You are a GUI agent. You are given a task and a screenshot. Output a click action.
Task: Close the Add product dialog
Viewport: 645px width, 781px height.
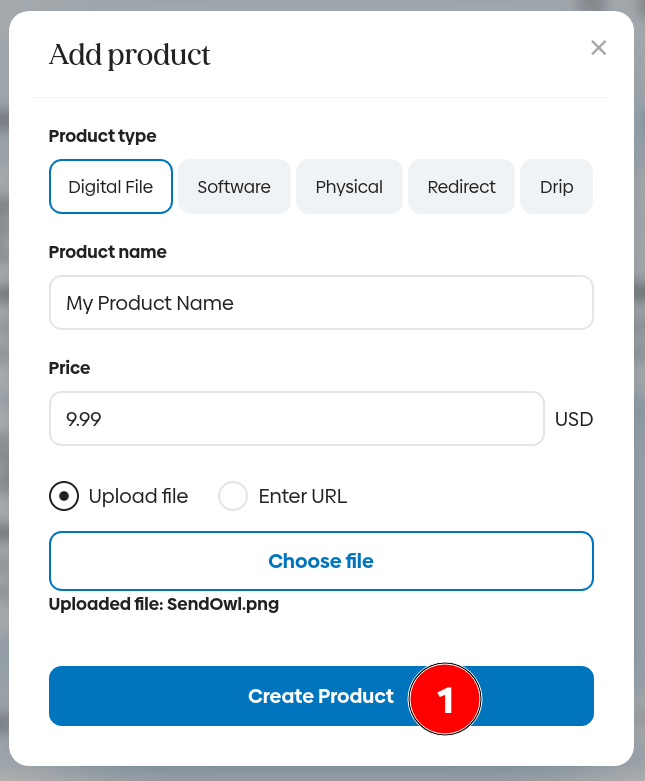coord(598,47)
